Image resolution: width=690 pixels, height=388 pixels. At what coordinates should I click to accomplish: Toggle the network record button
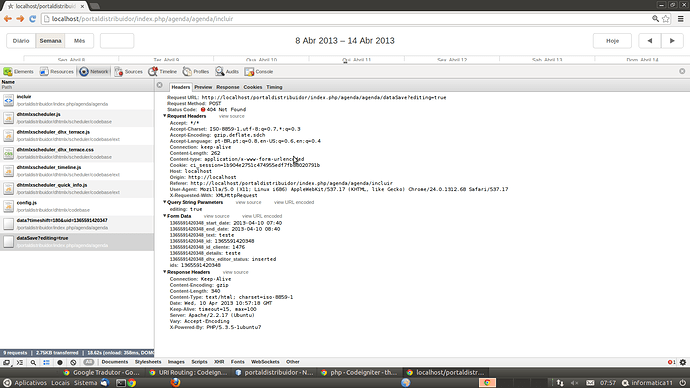[x=60, y=362]
